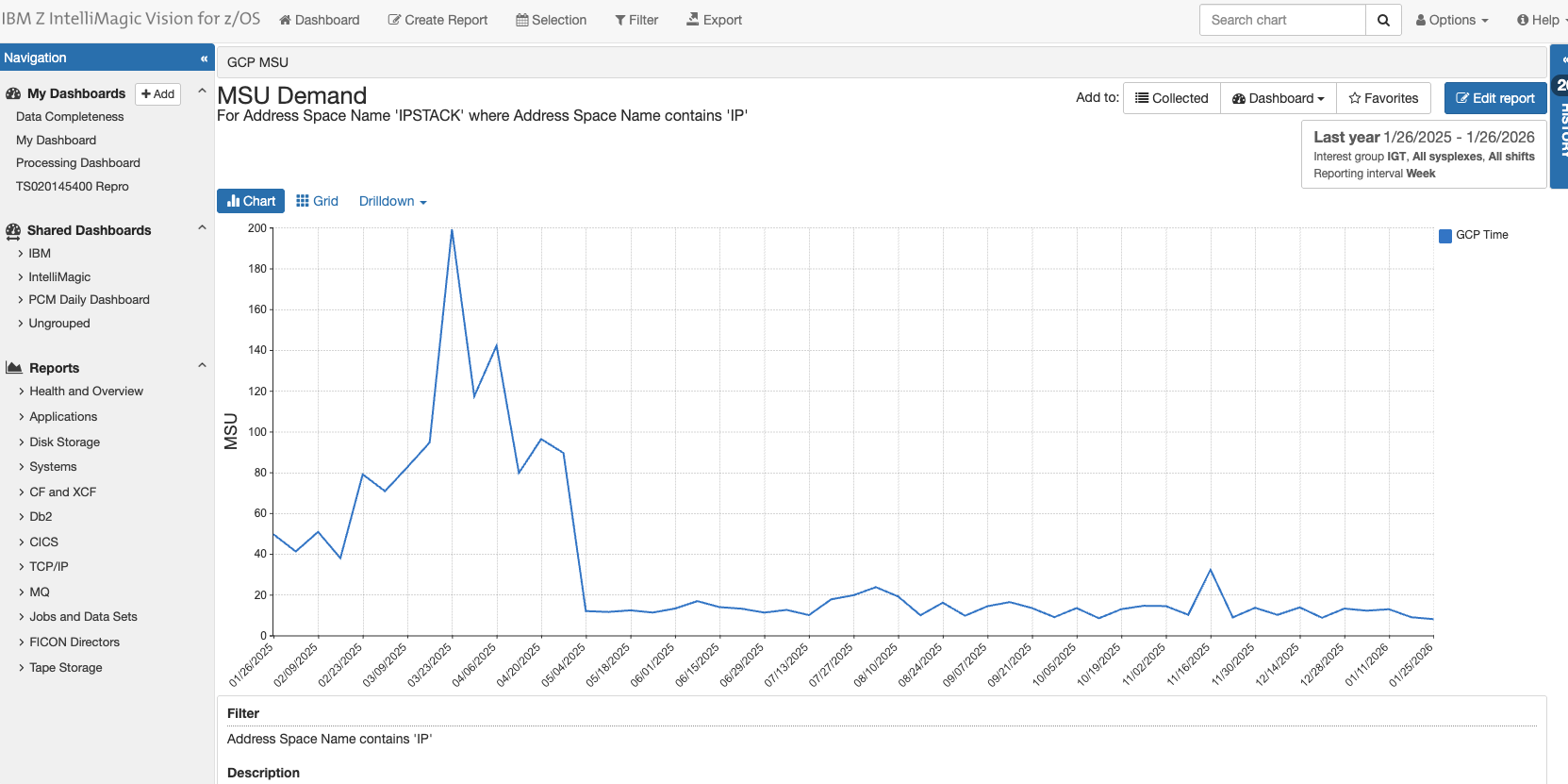Image resolution: width=1568 pixels, height=784 pixels.
Task: Expand the Ungrouped folder
Action: tap(59, 324)
